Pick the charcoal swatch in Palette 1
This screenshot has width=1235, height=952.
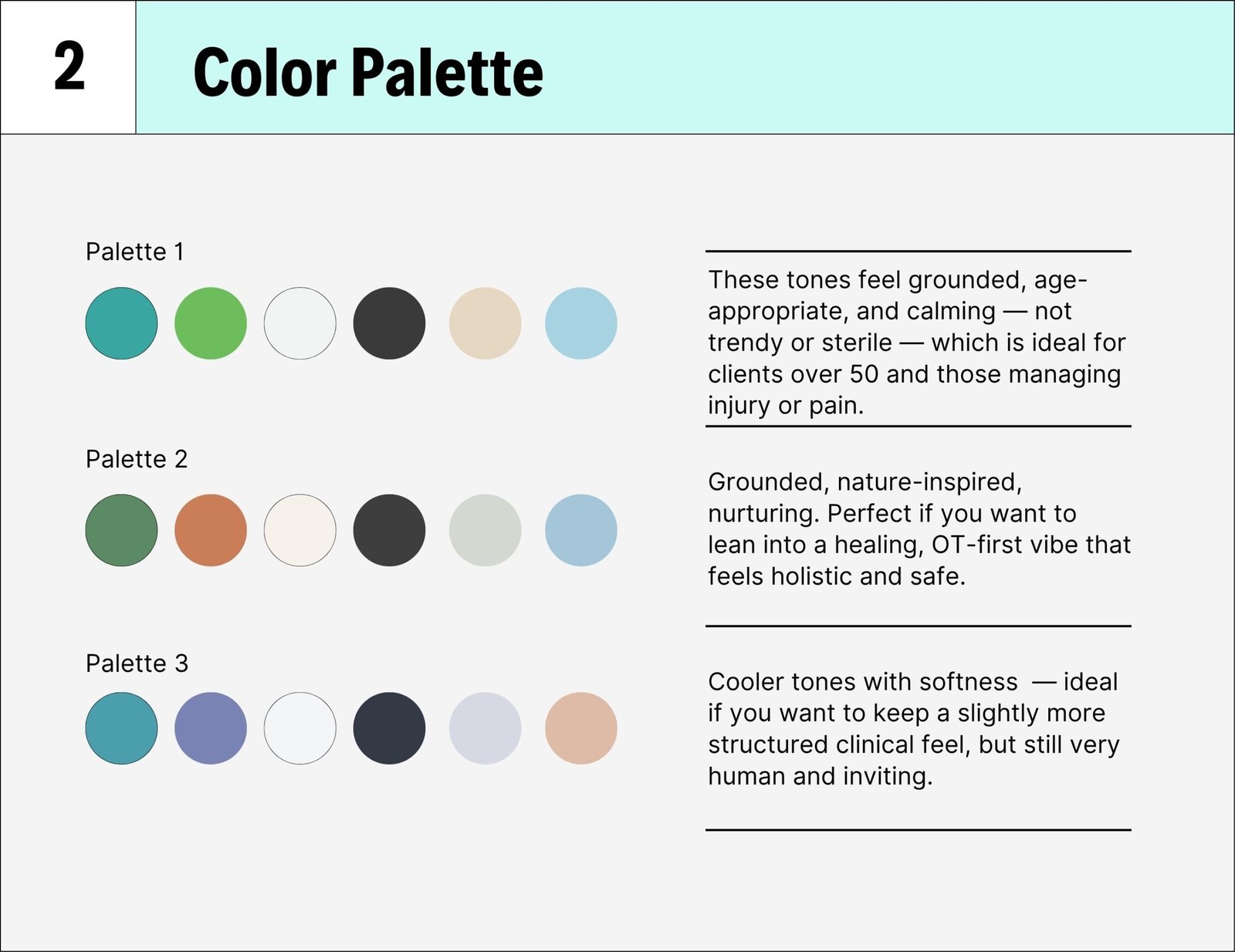click(x=389, y=323)
